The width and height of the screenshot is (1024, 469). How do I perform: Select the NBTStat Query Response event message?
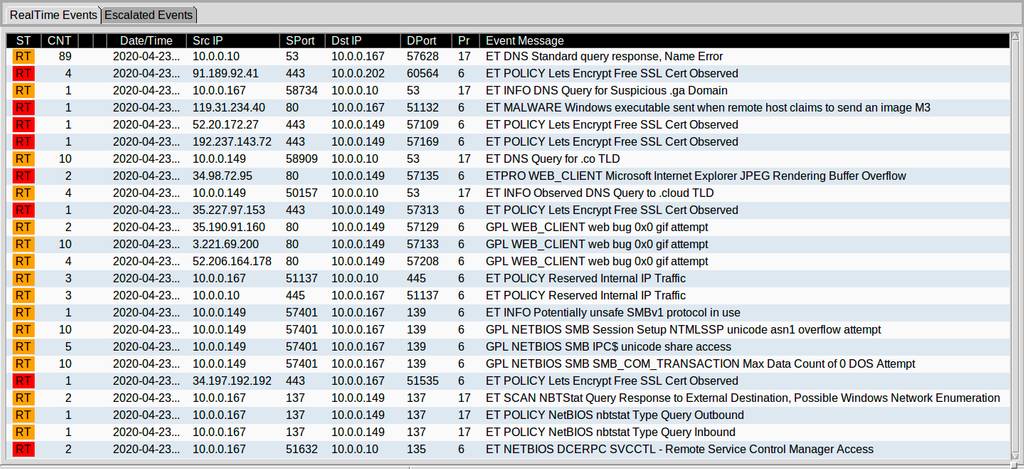coord(743,398)
